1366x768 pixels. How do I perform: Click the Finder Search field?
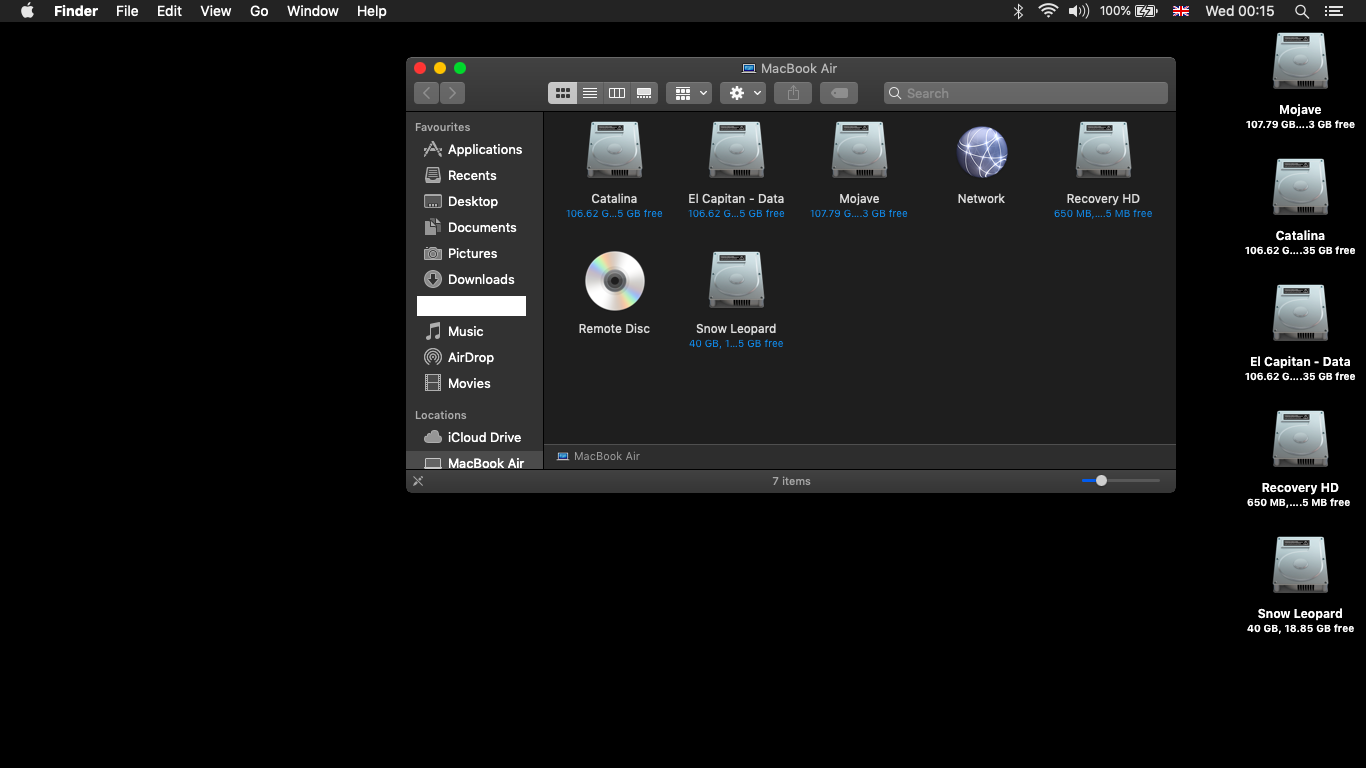pos(1026,93)
